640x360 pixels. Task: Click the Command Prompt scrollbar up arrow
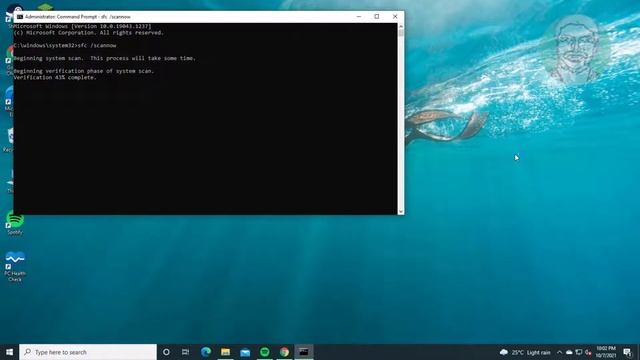coord(401,26)
